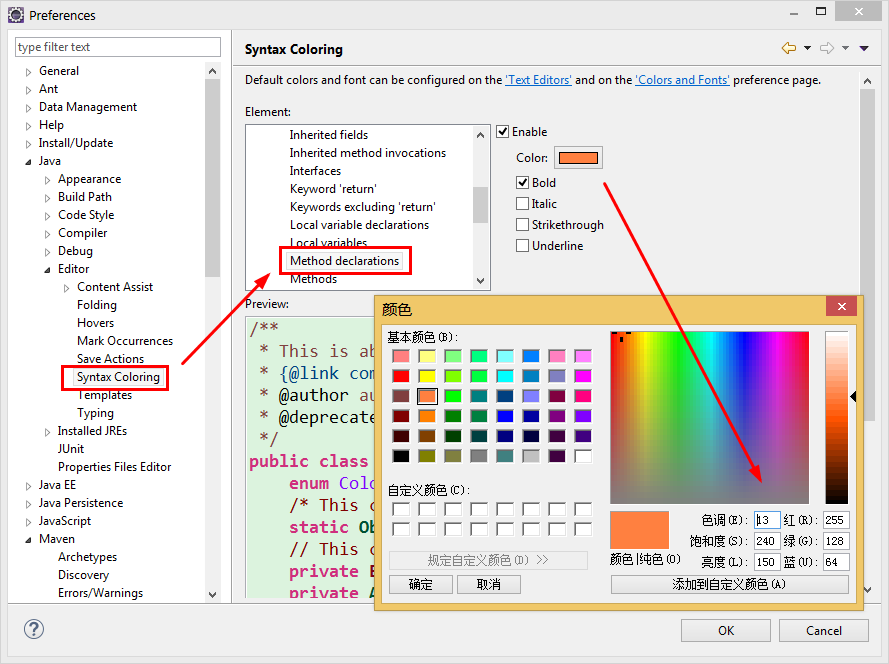Image resolution: width=889 pixels, height=664 pixels.
Task: Click the red (红) value field
Action: (836, 520)
